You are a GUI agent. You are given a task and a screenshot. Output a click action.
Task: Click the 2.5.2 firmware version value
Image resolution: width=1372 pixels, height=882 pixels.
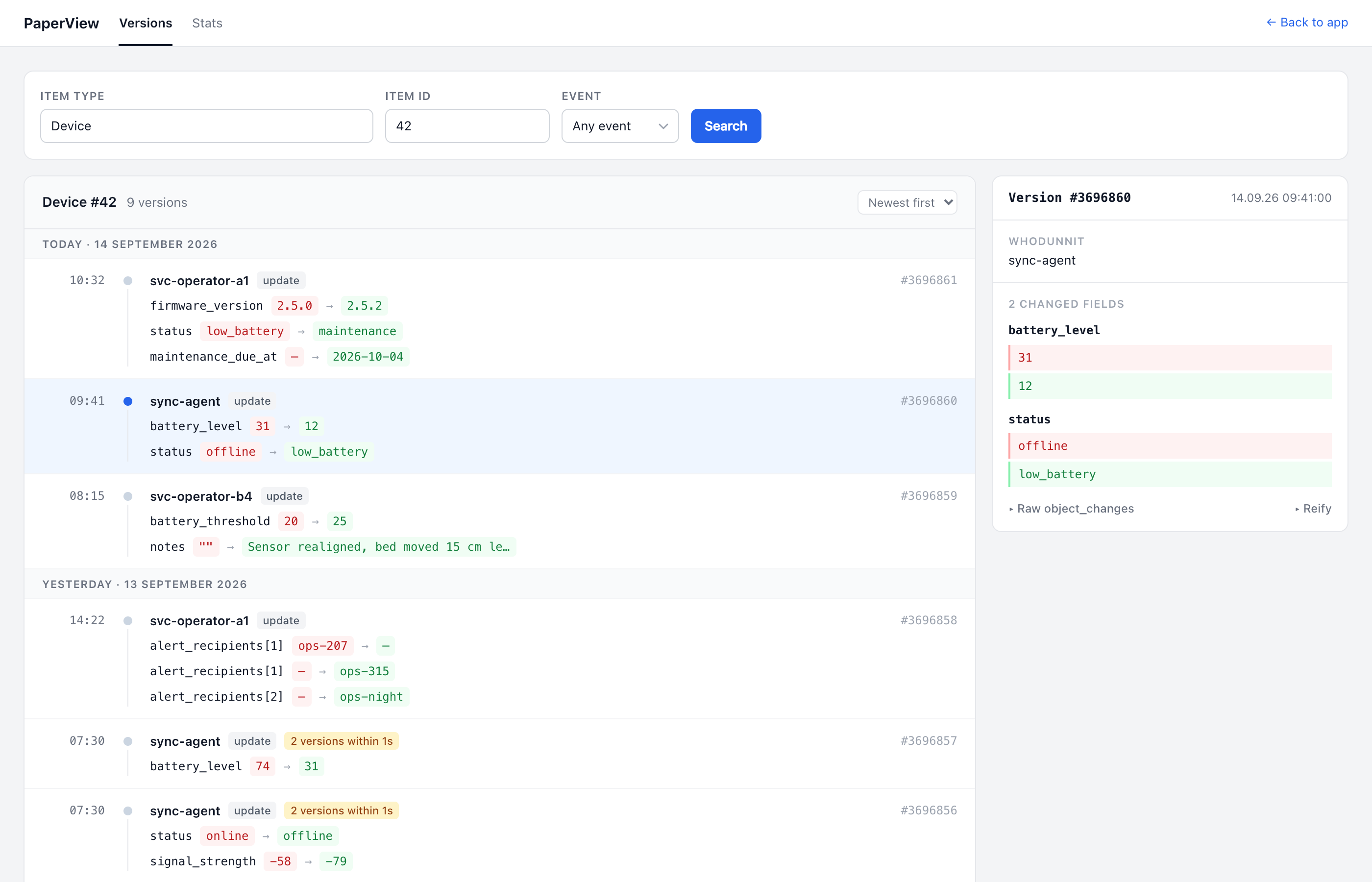point(364,306)
